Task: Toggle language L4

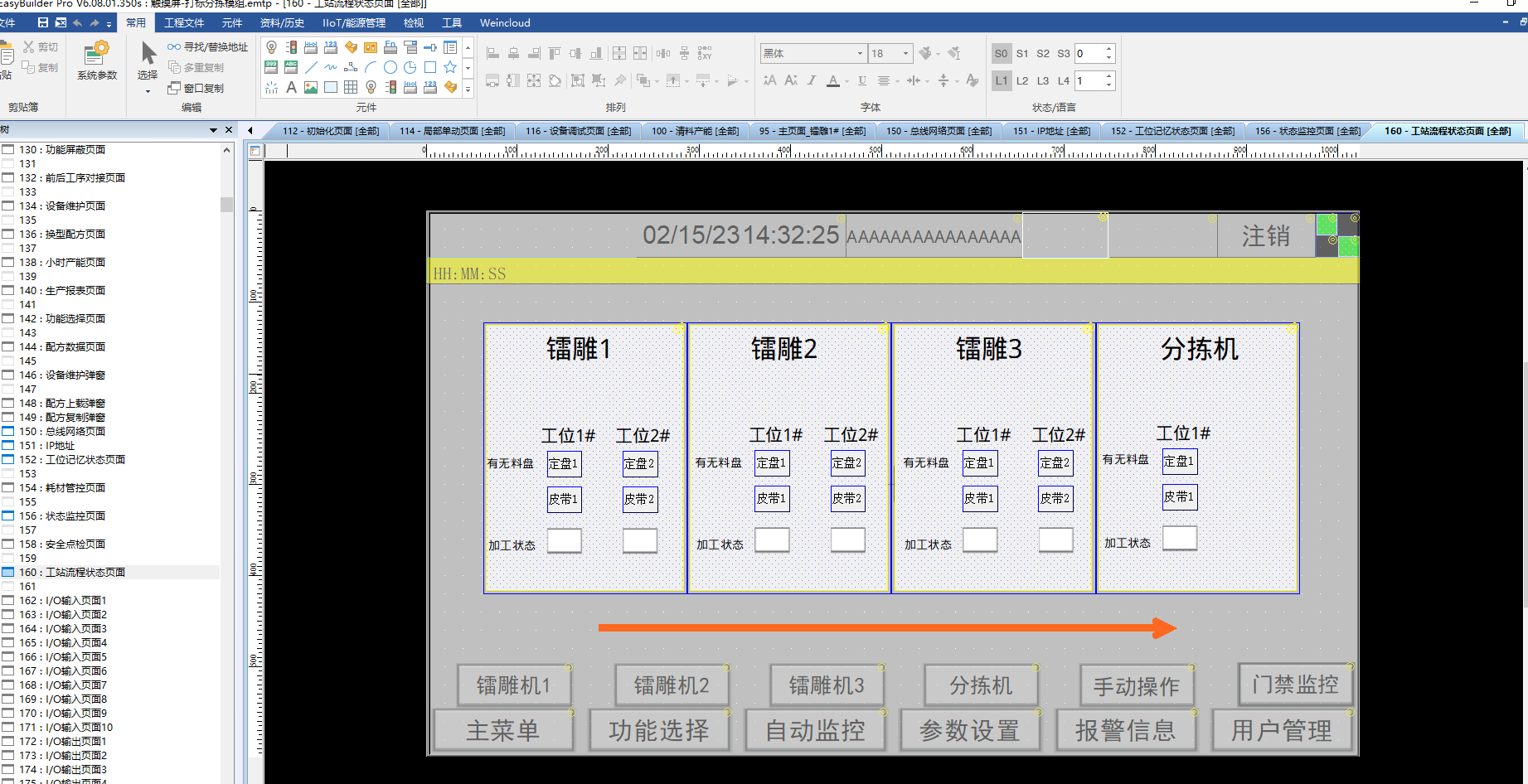Action: [1064, 80]
